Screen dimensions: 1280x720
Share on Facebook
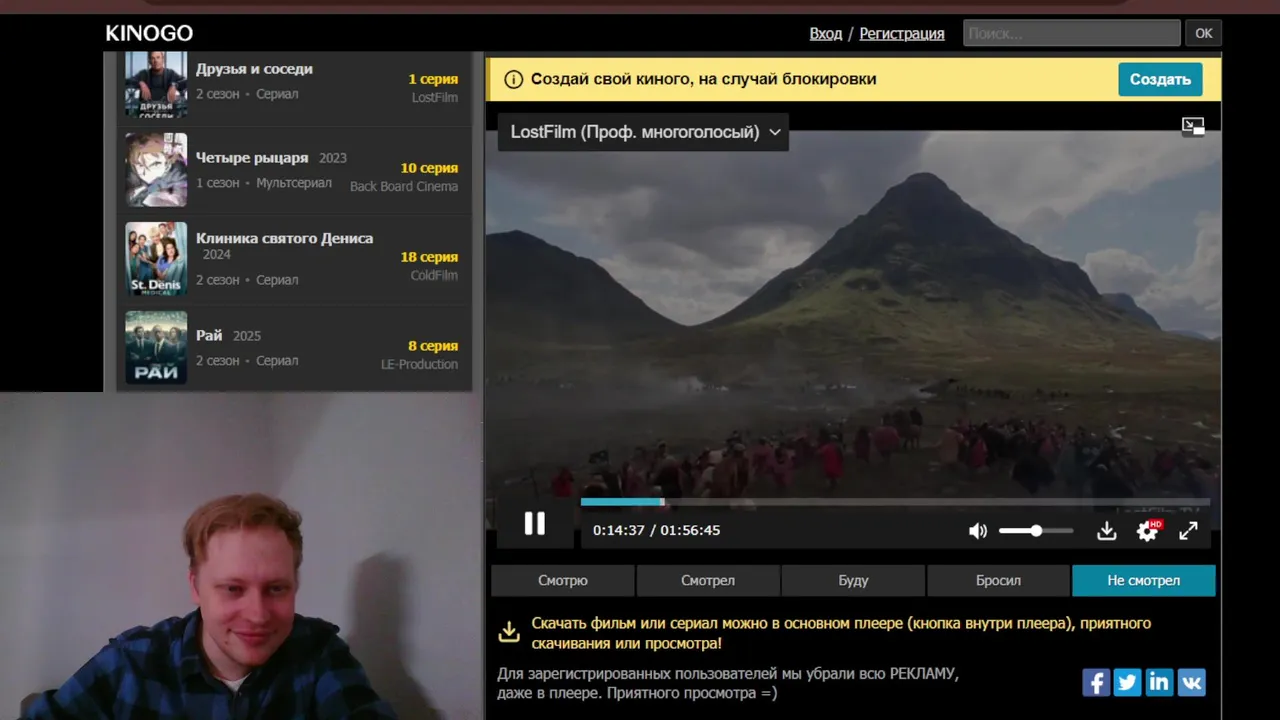tap(1096, 682)
